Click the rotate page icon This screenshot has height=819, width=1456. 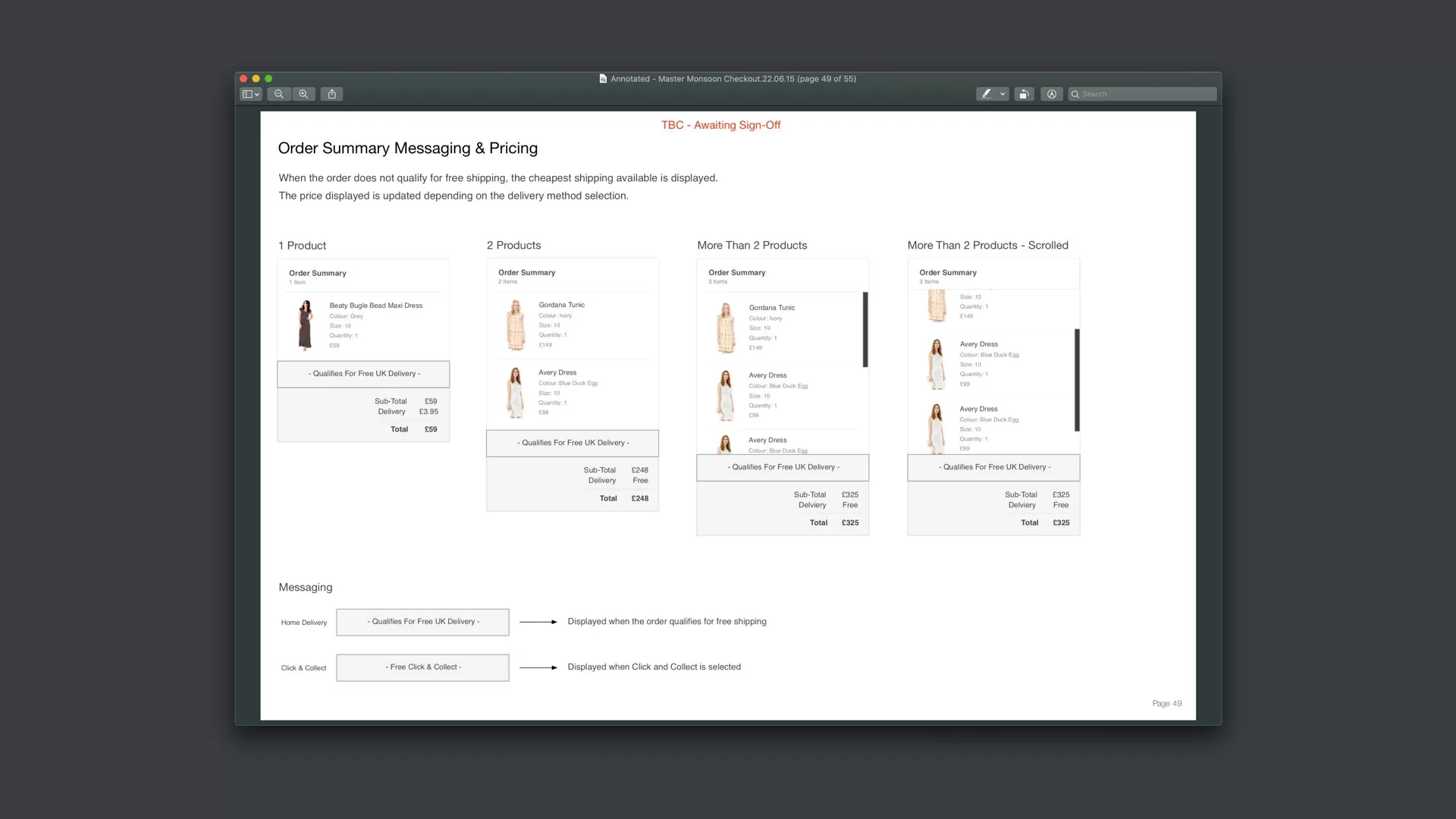(x=1024, y=94)
